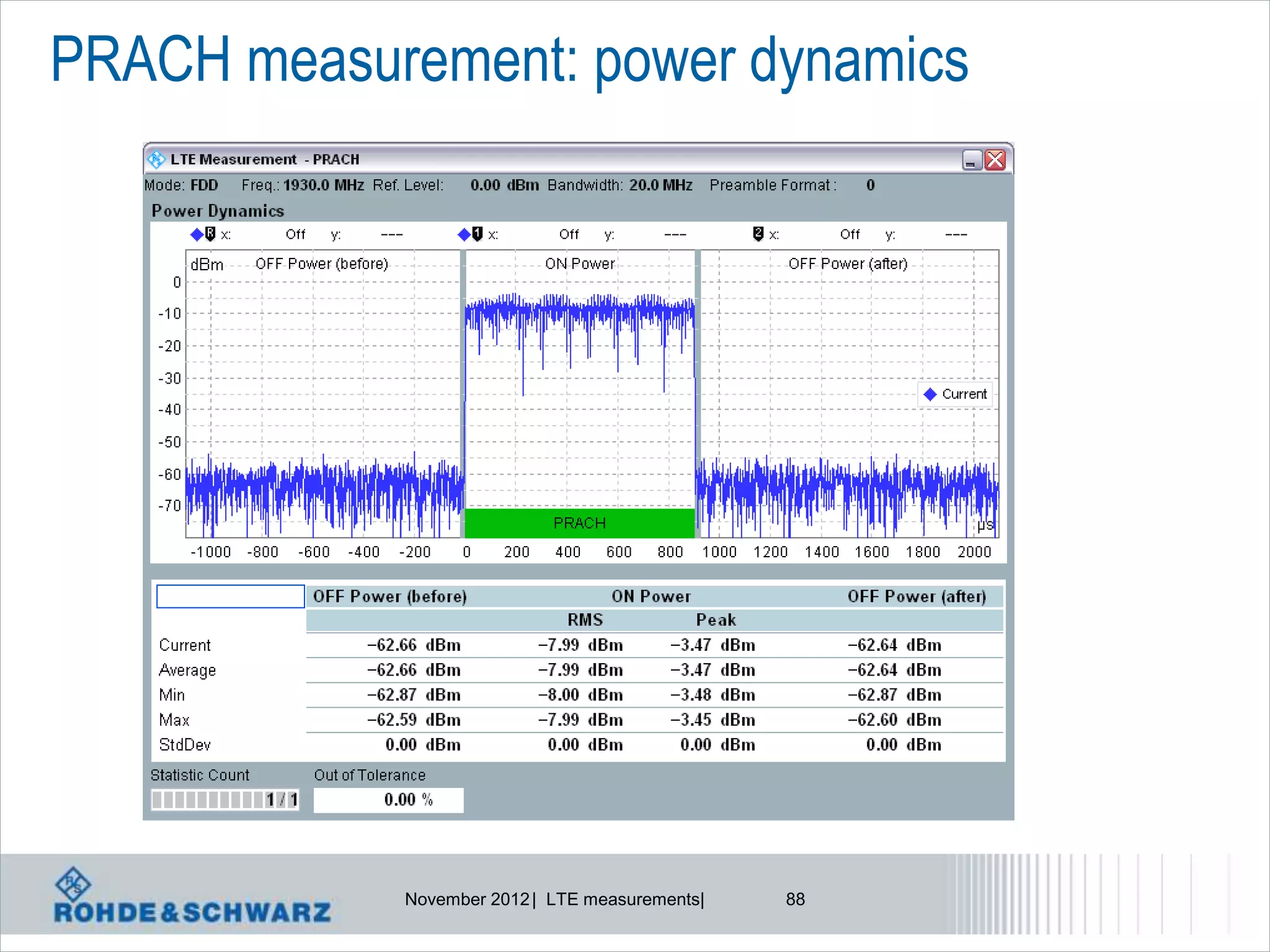Click the ON Power graph region label

point(580,263)
